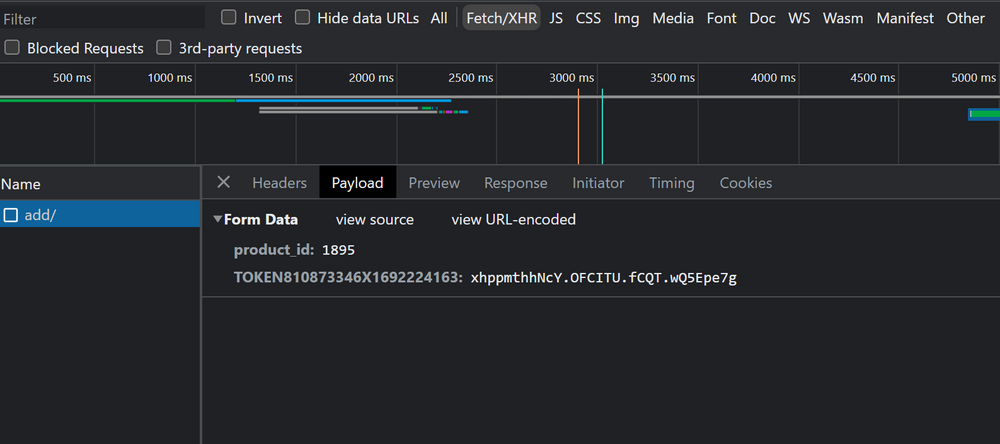Click into the Filter text field
Viewport: 1000px width, 444px height.
[x=100, y=19]
